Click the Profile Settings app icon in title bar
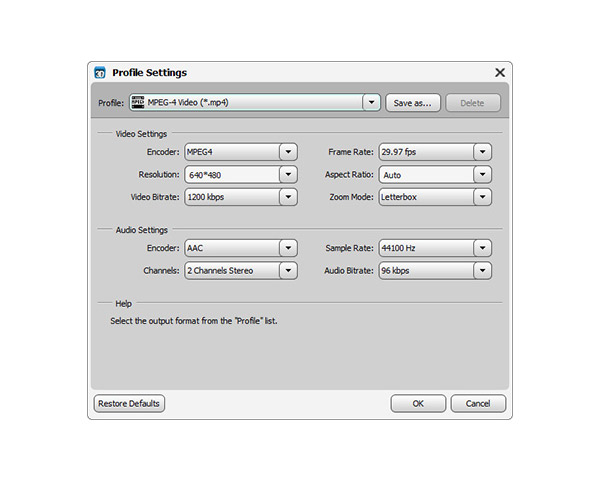The height and width of the screenshot is (478, 600). pos(100,72)
